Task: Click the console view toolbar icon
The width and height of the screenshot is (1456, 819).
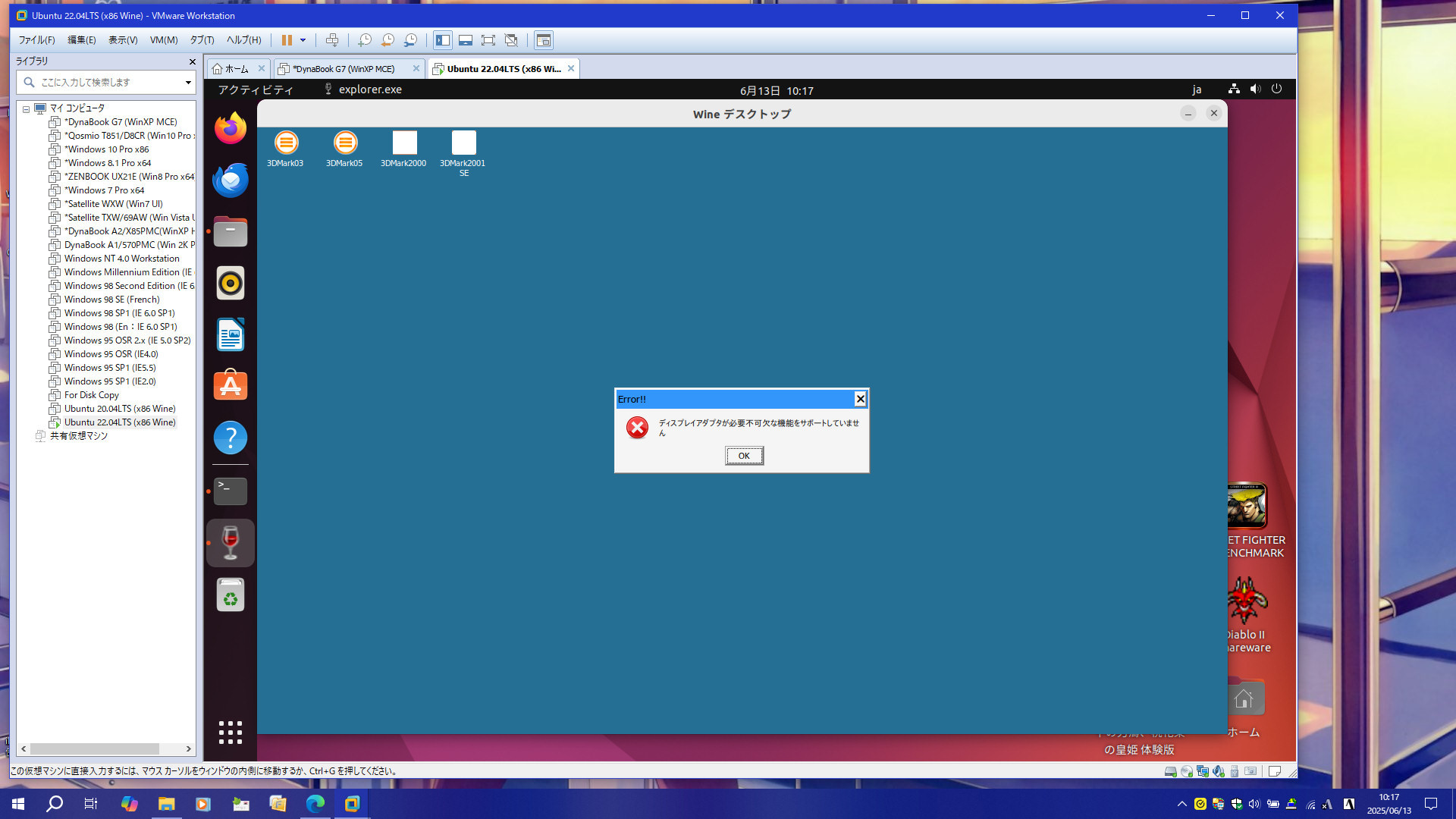Action: click(544, 40)
